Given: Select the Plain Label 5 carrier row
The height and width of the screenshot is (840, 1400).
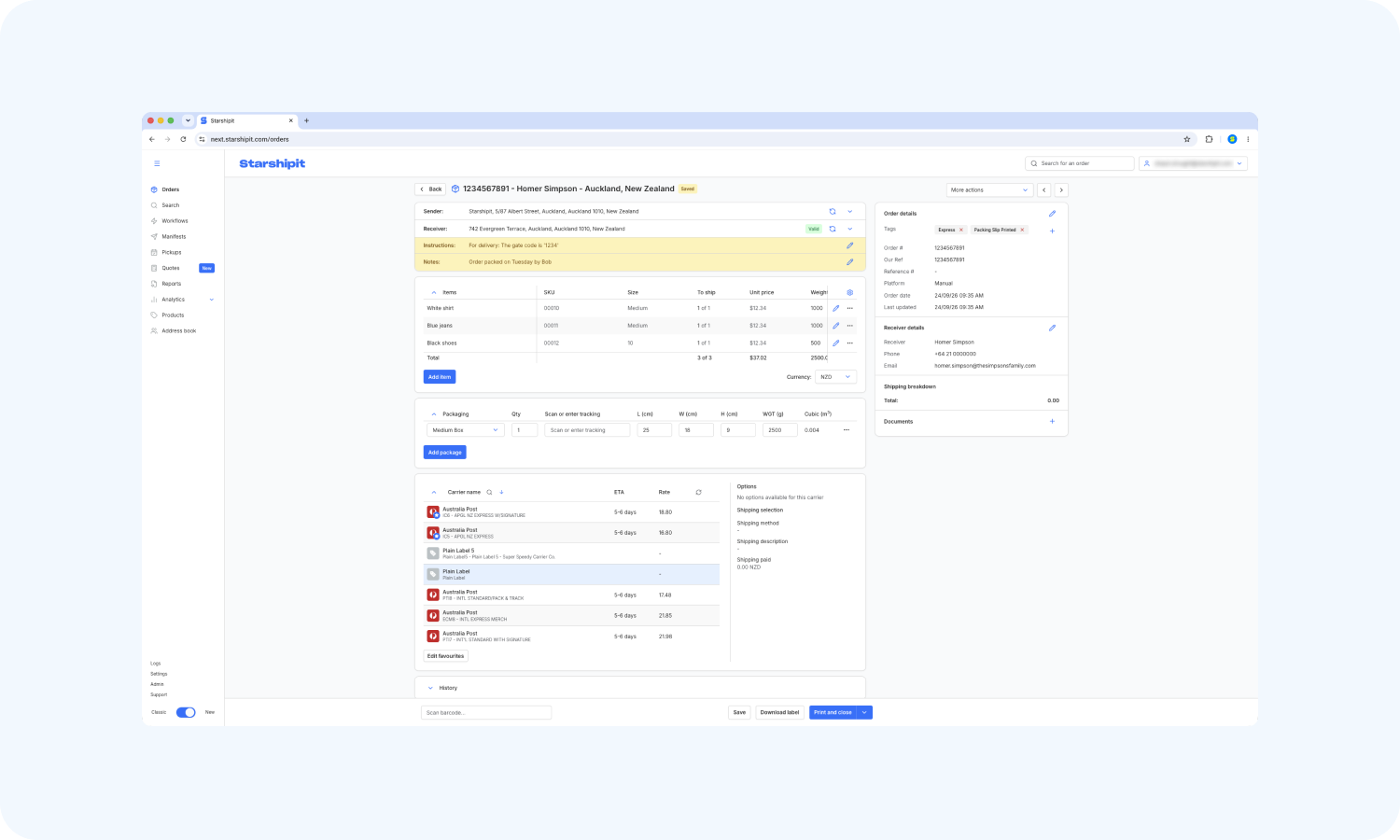Looking at the screenshot, I should (x=571, y=553).
